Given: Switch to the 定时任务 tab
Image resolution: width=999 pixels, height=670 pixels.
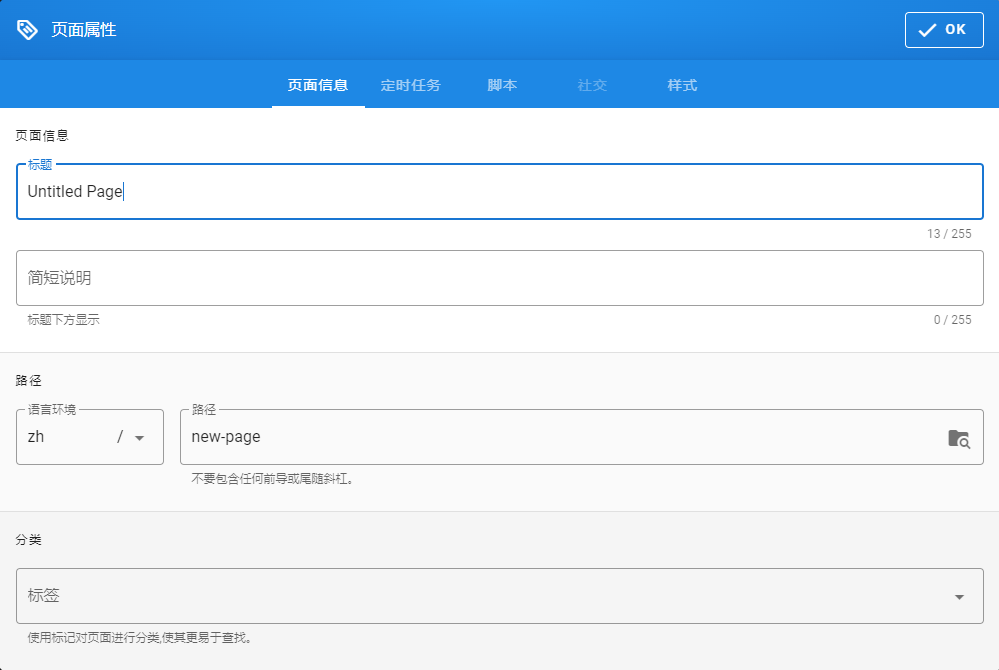Looking at the screenshot, I should pyautogui.click(x=411, y=85).
